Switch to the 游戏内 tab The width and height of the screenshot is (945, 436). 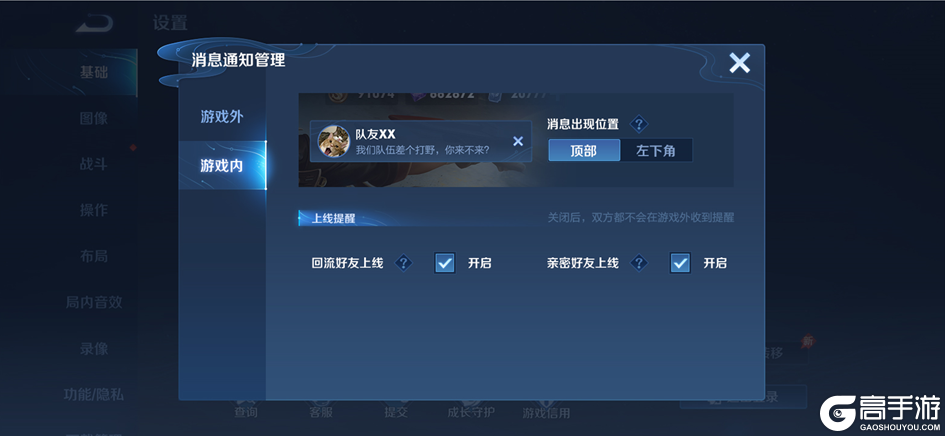(x=222, y=165)
